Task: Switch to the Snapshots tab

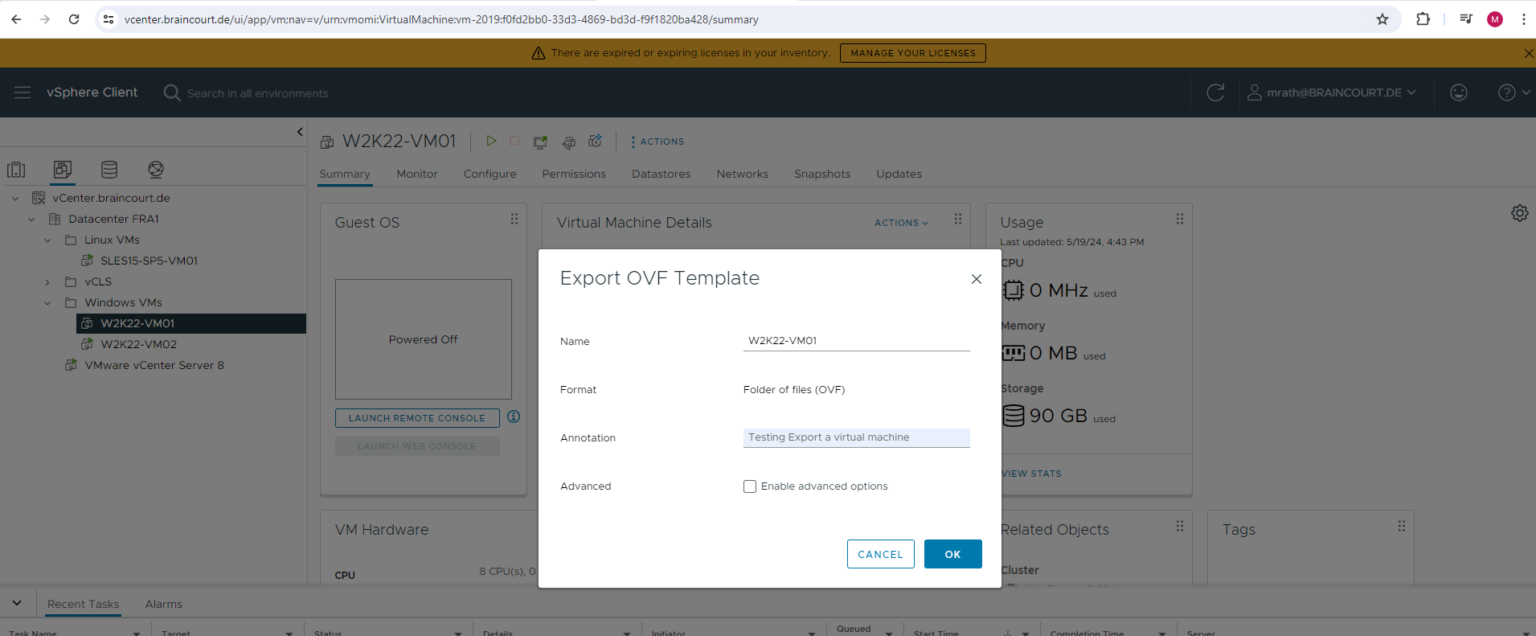Action: click(822, 174)
